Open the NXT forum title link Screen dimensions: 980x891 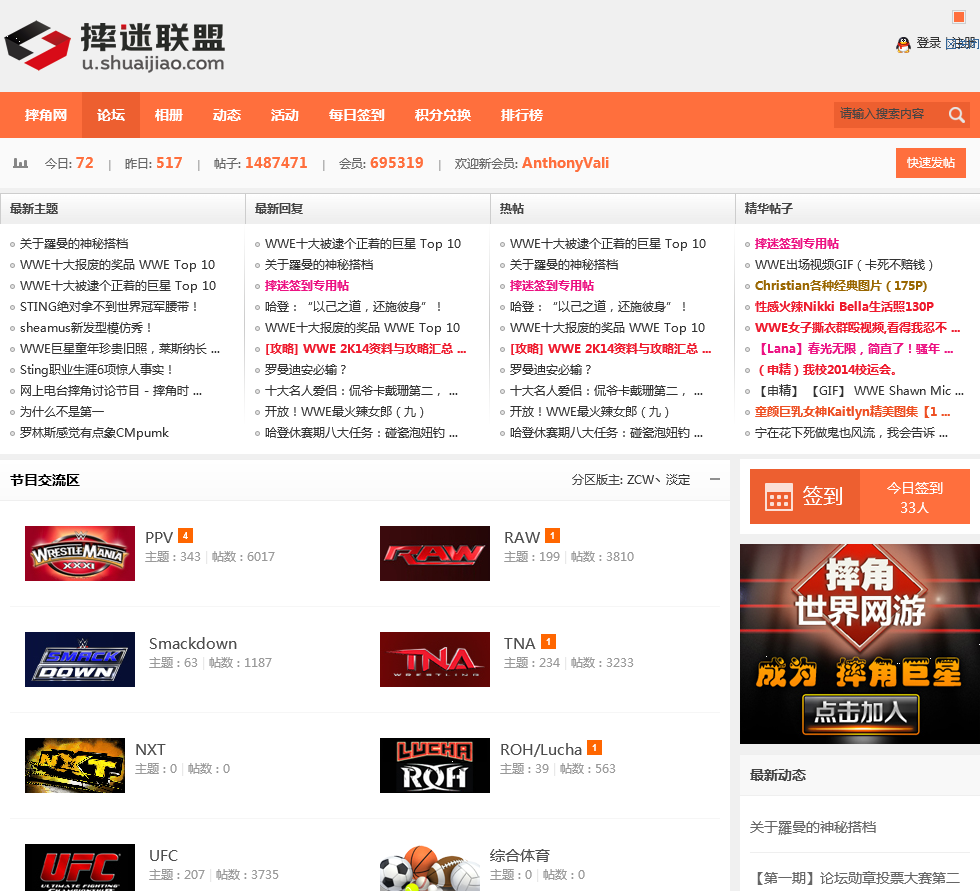151,750
